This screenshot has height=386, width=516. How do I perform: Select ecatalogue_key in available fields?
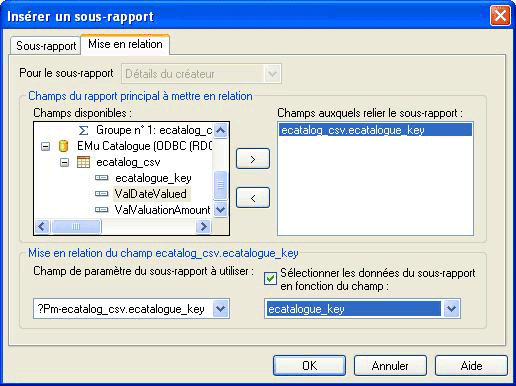[153, 178]
